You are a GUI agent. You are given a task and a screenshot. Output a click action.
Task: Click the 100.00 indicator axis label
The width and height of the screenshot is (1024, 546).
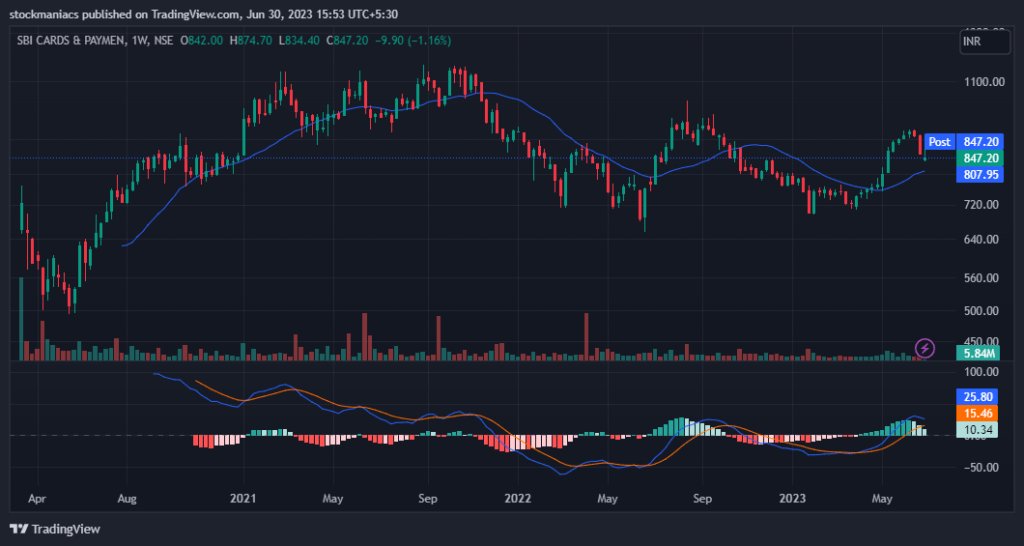tap(983, 372)
